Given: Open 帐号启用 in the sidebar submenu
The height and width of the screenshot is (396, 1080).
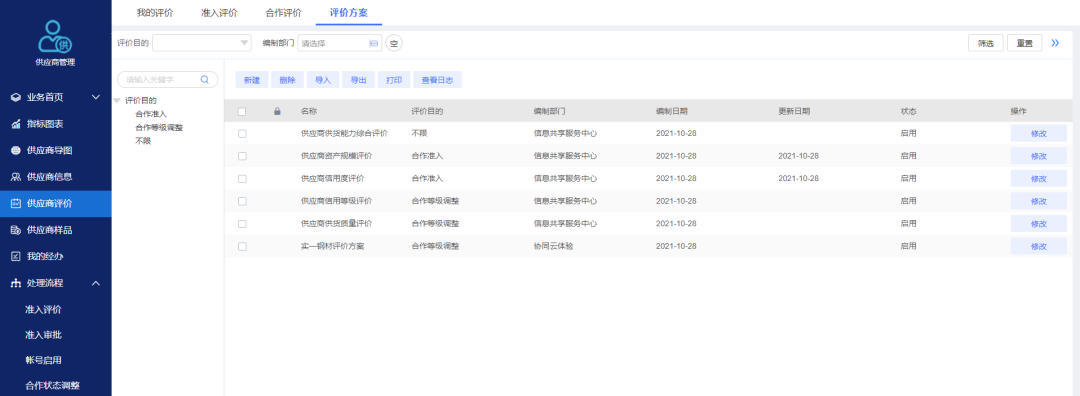Looking at the screenshot, I should pos(43,360).
